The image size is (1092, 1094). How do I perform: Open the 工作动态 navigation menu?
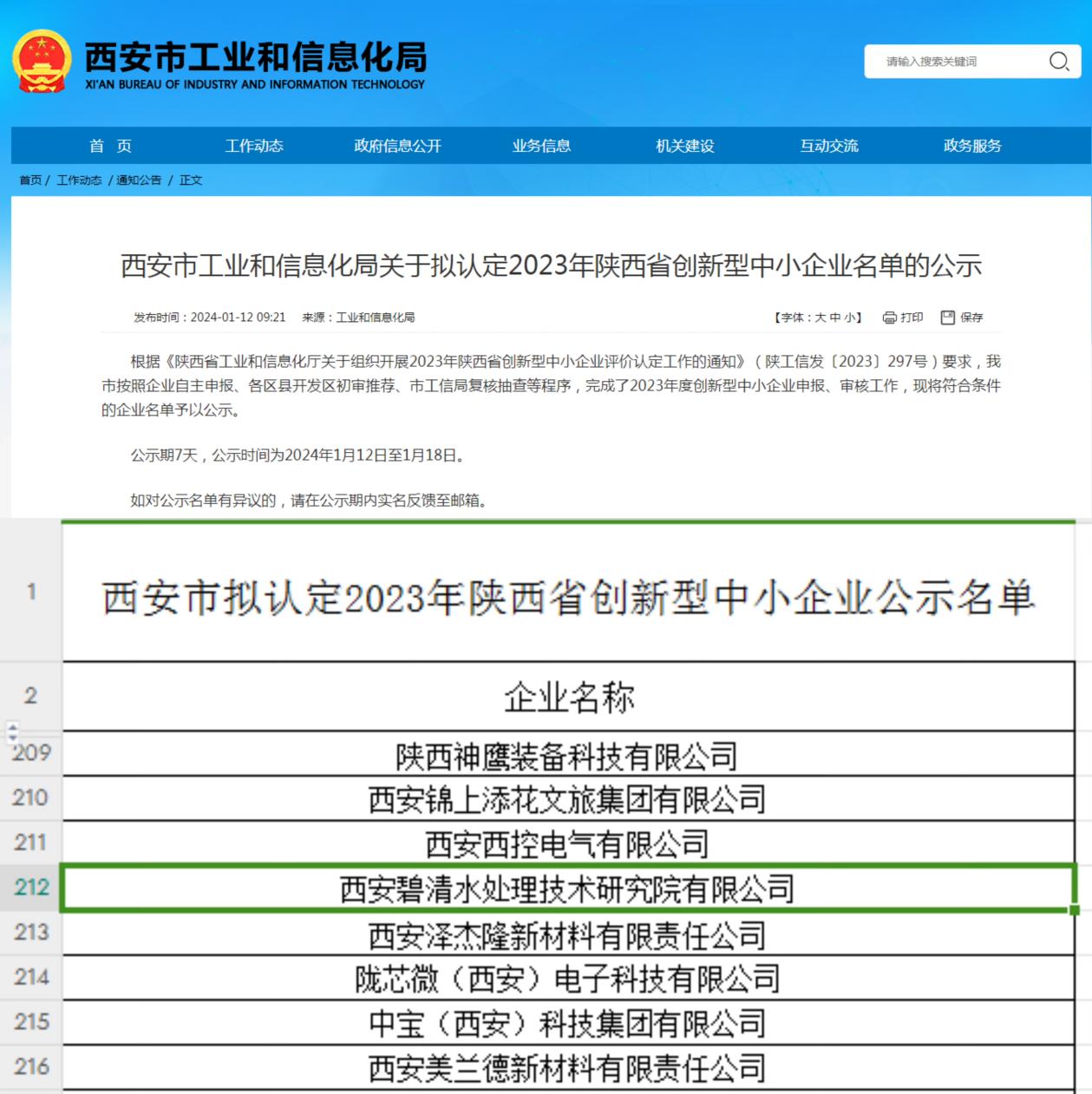[254, 146]
